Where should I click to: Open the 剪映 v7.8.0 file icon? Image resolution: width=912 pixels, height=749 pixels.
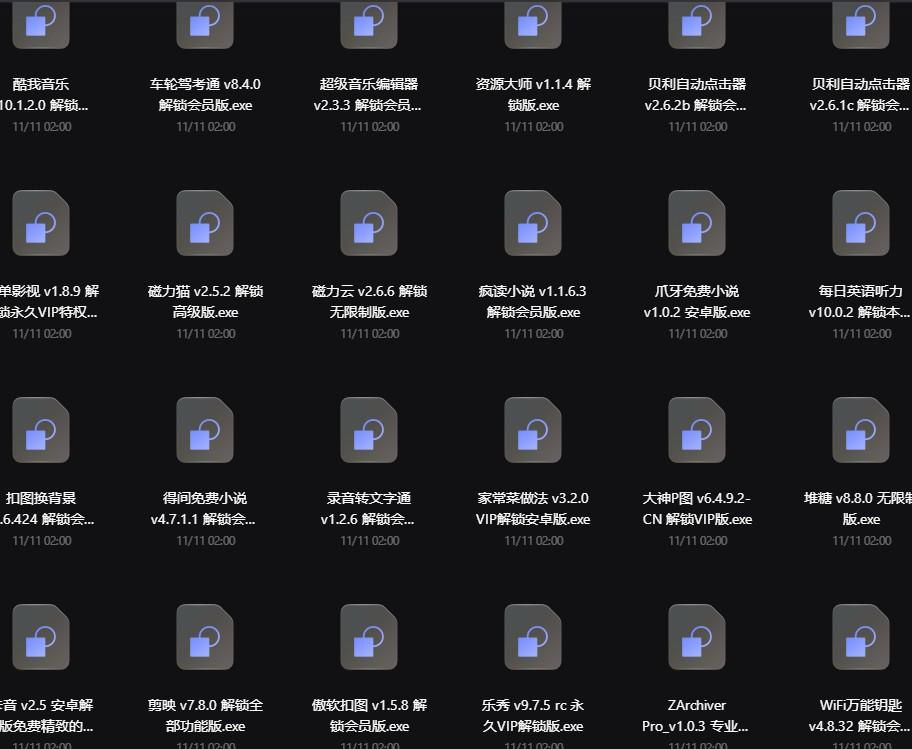click(205, 637)
